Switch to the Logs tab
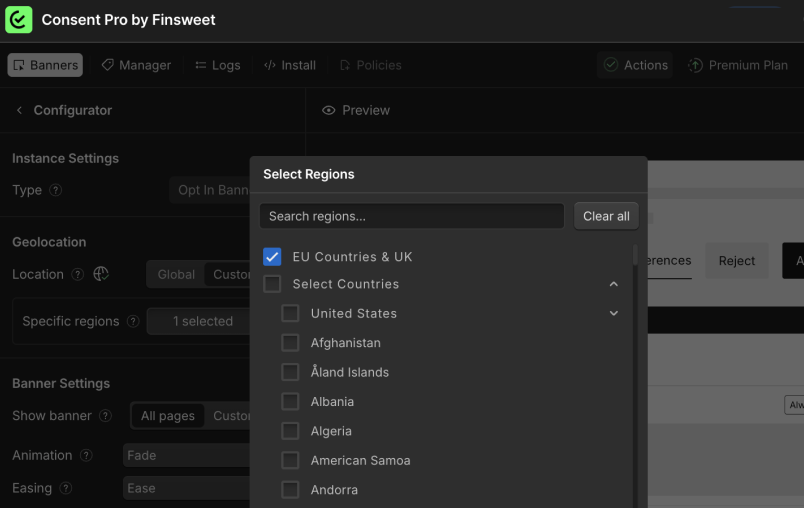This screenshot has height=508, width=804. [x=218, y=65]
